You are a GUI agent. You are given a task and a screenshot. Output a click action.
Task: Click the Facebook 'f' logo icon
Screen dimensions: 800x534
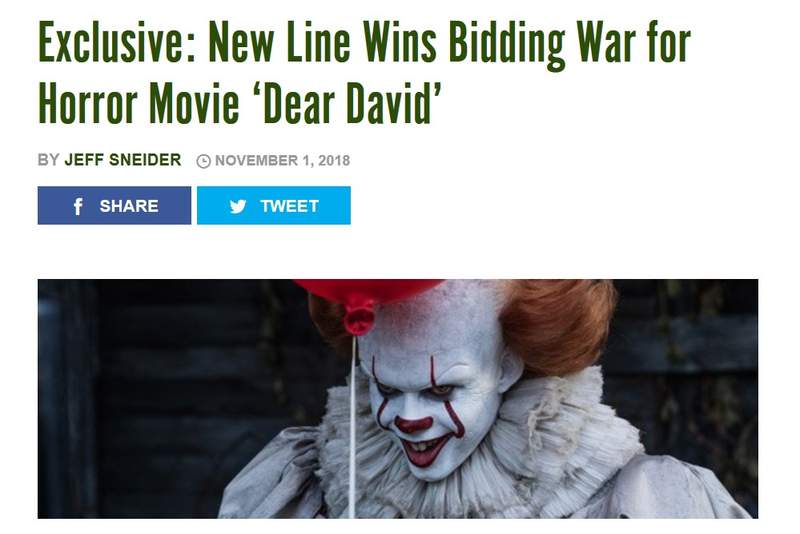(78, 207)
